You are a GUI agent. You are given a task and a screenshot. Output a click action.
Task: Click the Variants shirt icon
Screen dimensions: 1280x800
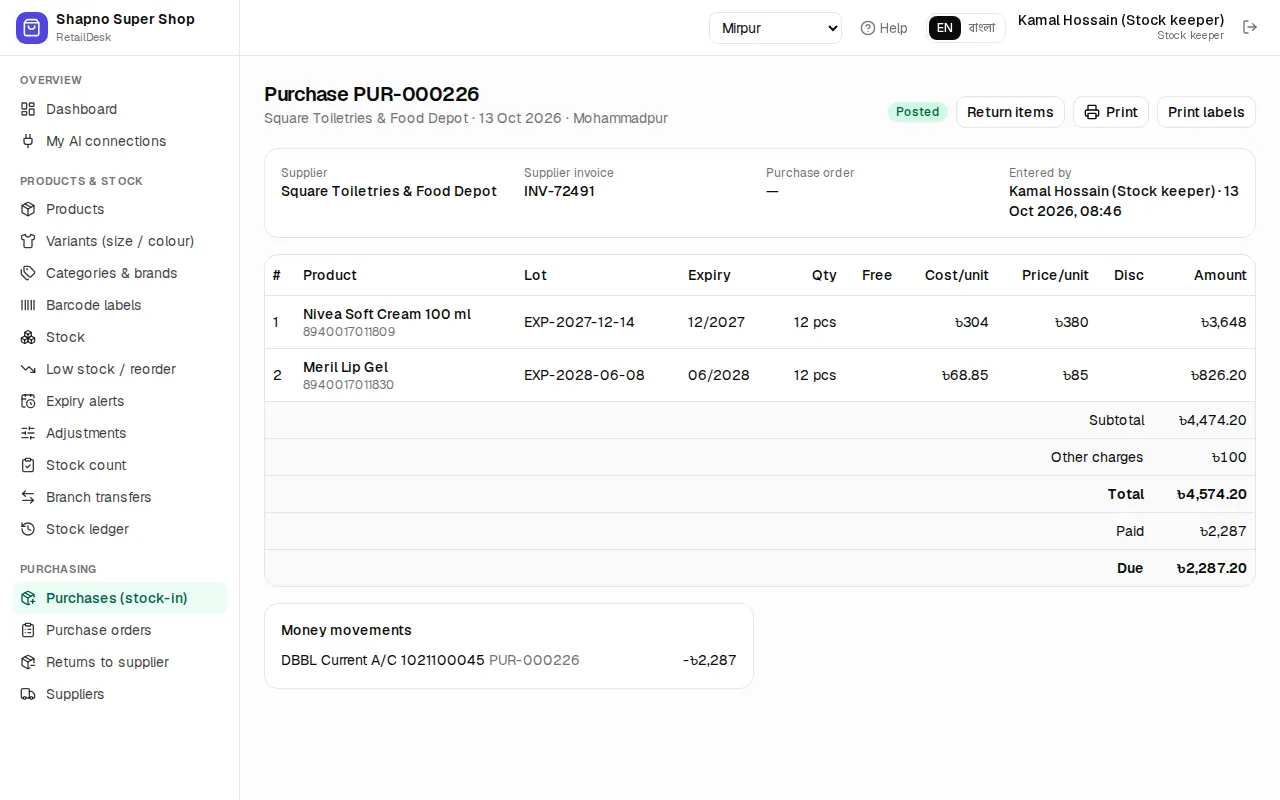pyautogui.click(x=28, y=241)
